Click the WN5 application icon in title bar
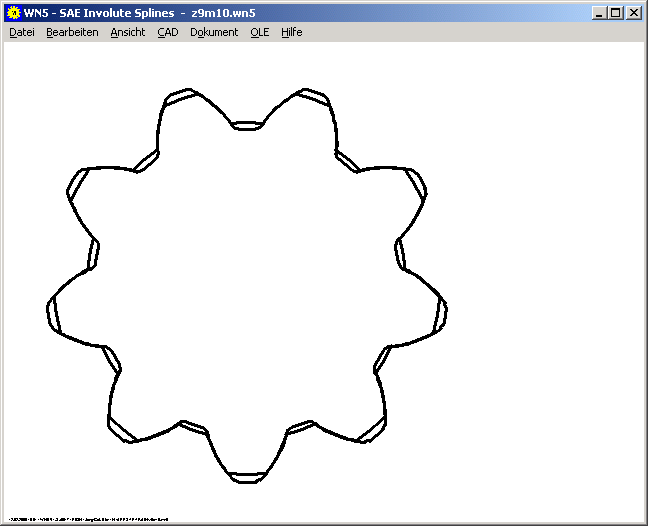This screenshot has width=648, height=526. (13, 13)
